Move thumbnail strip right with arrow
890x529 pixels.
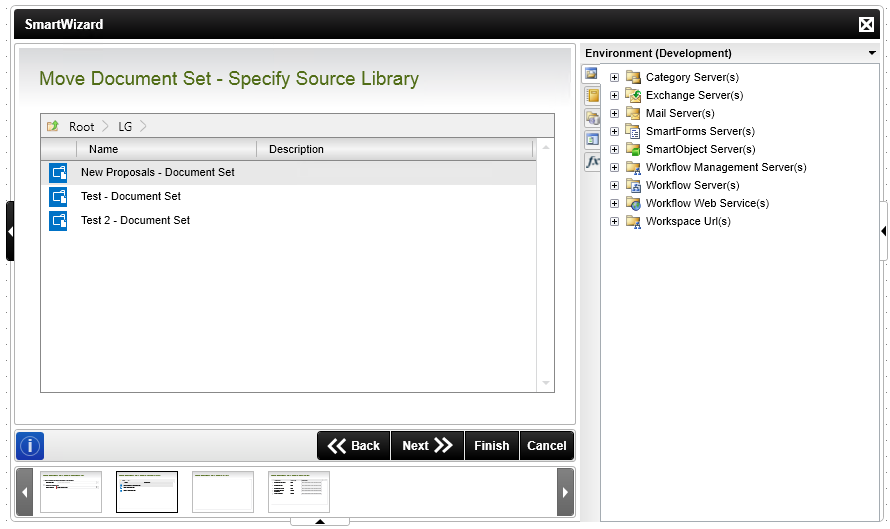(x=565, y=492)
